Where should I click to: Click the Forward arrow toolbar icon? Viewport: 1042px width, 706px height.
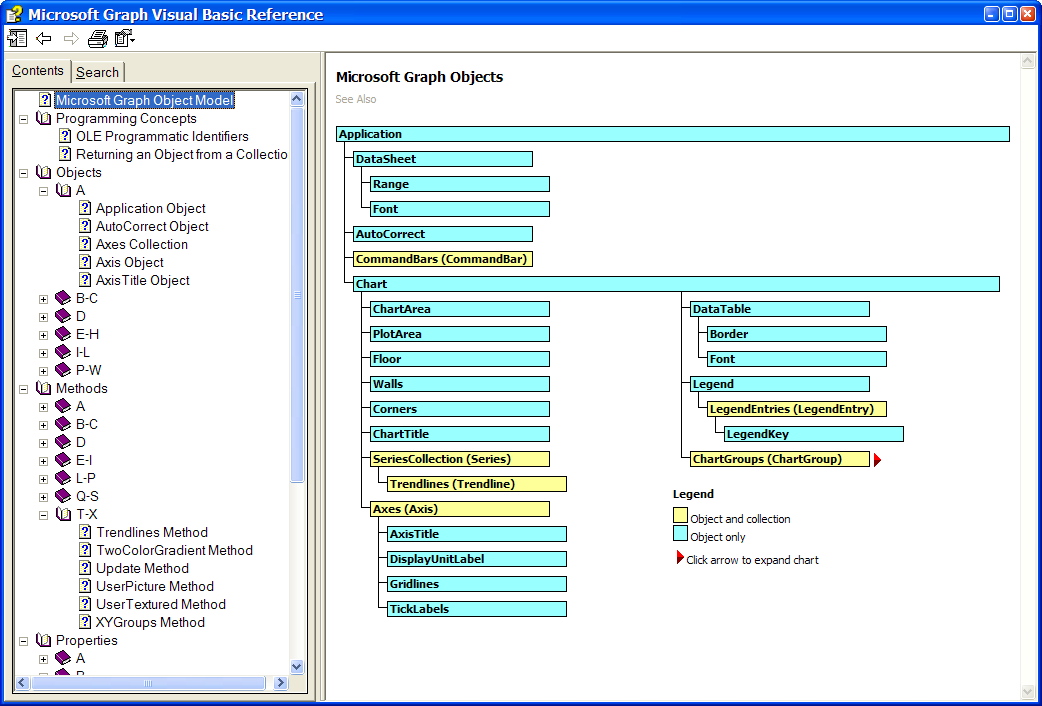[69, 38]
